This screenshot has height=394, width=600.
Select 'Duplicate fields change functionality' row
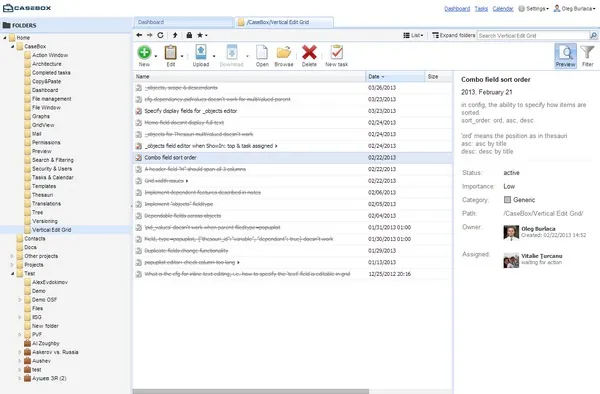pyautogui.click(x=293, y=251)
